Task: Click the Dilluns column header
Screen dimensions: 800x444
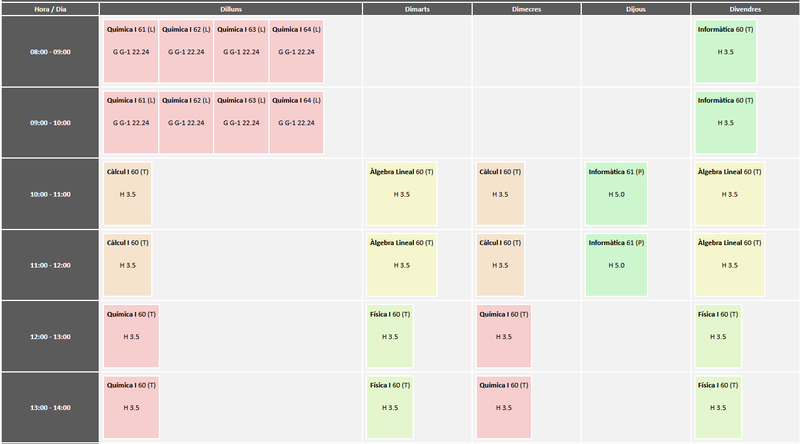Action: point(231,9)
